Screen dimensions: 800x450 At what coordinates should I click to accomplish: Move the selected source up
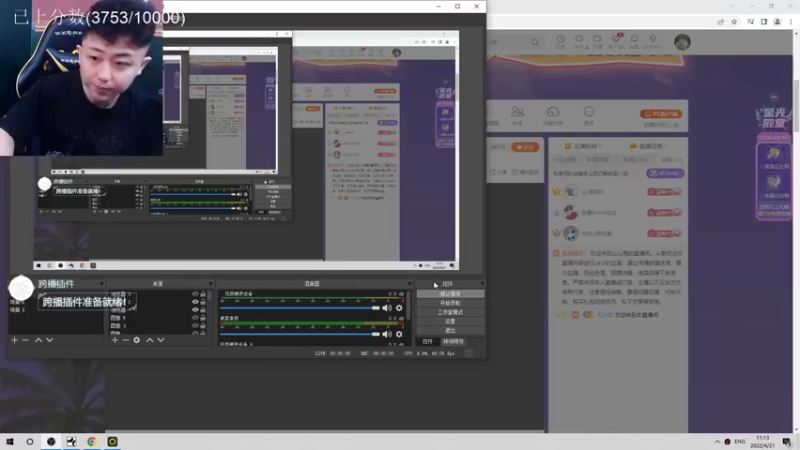(x=150, y=340)
